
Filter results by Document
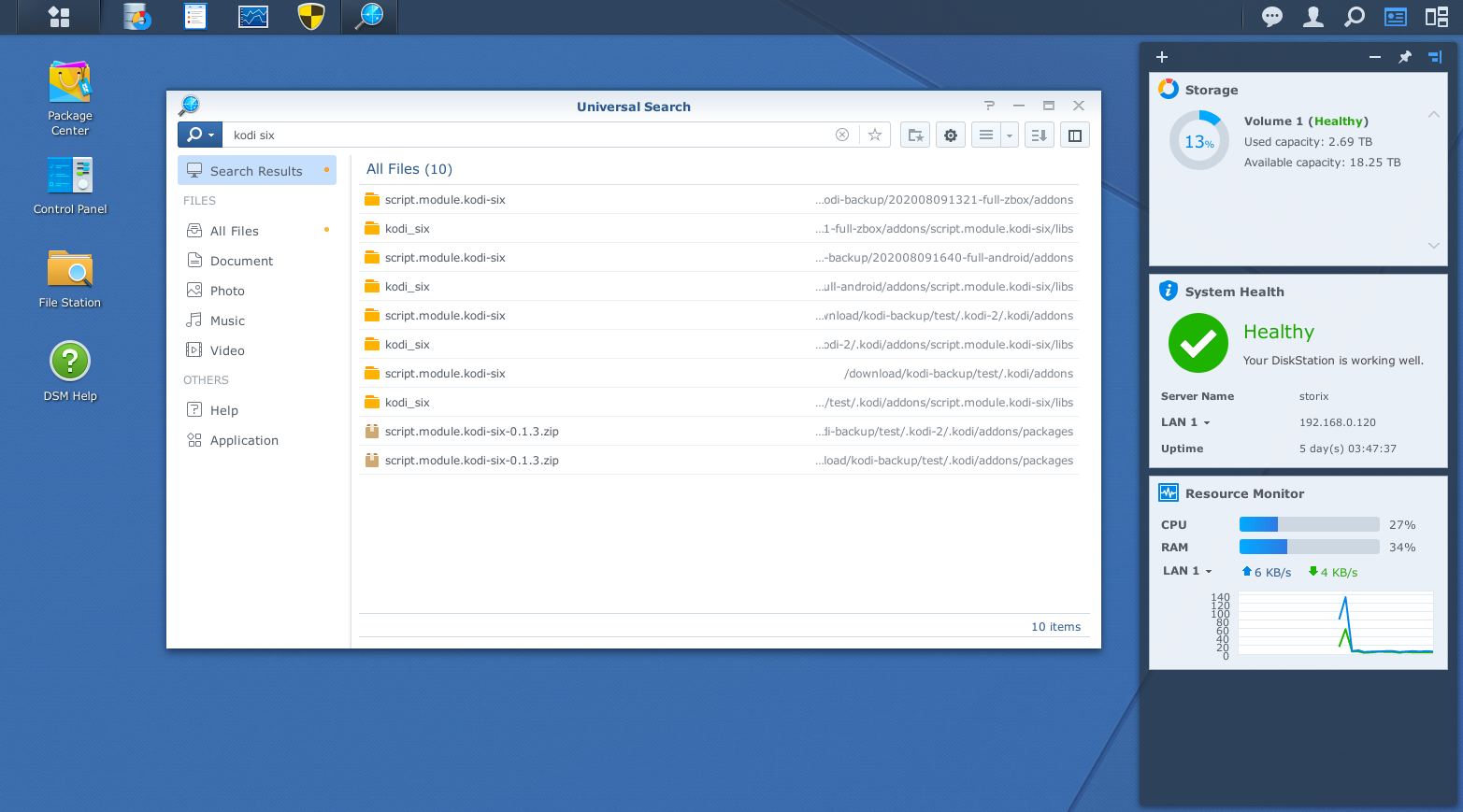(257, 260)
